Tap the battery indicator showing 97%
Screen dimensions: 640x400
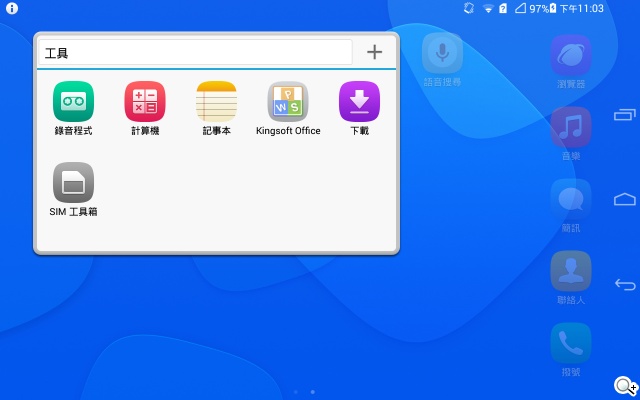pyautogui.click(x=542, y=8)
